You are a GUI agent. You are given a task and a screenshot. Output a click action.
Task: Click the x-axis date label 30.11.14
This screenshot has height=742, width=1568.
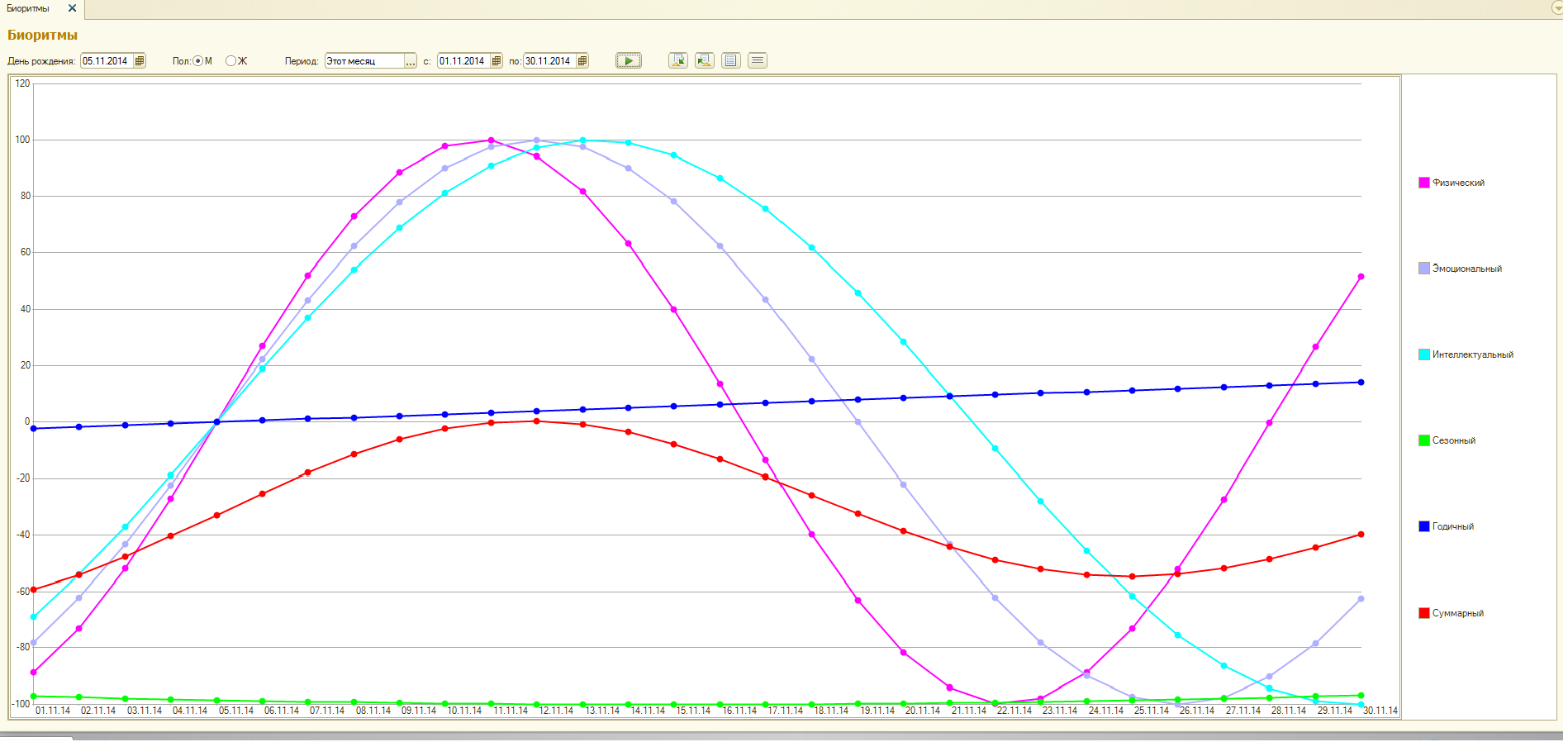[1380, 711]
